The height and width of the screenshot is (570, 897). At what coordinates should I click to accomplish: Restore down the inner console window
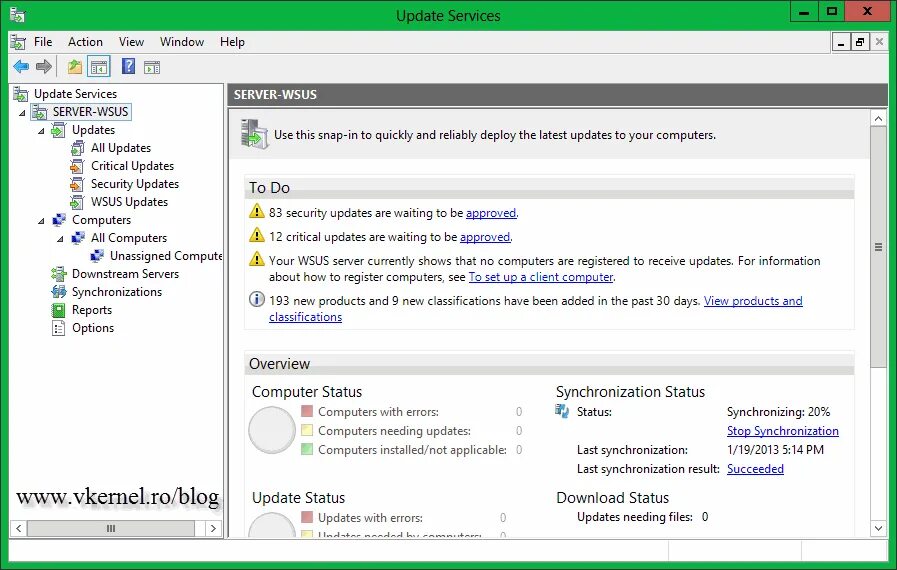pos(860,42)
